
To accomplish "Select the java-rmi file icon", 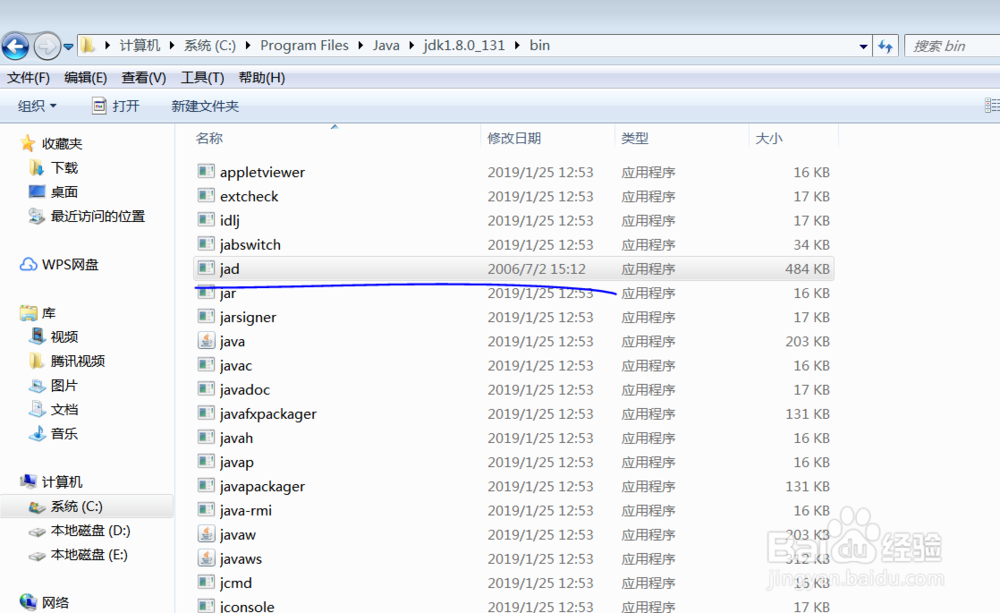I will point(206,510).
